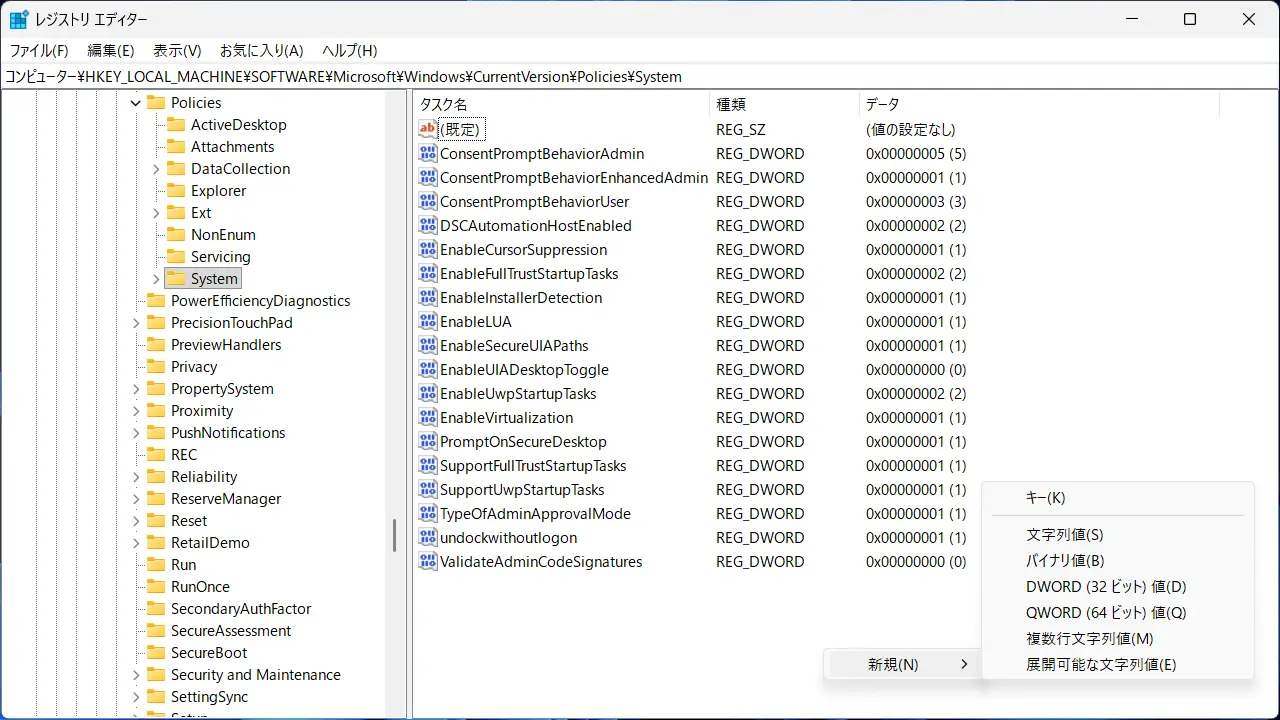Click ConsentPromptBehaviorAdmin data 0x00000005 (5)
This screenshot has height=720, width=1280.
[x=916, y=153]
